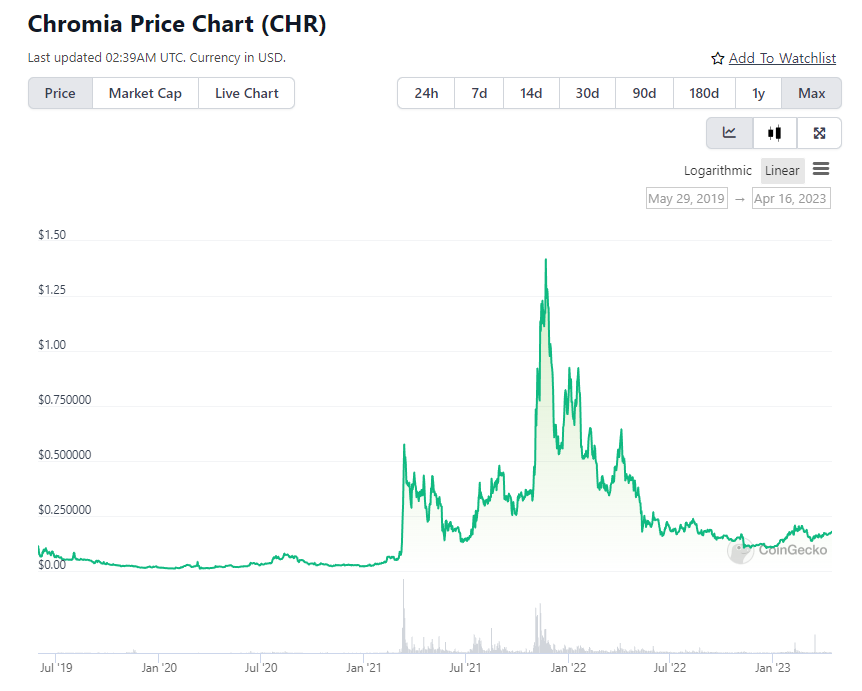Switch to candlestick chart icon
Screen dimensions: 862x691
click(x=774, y=133)
